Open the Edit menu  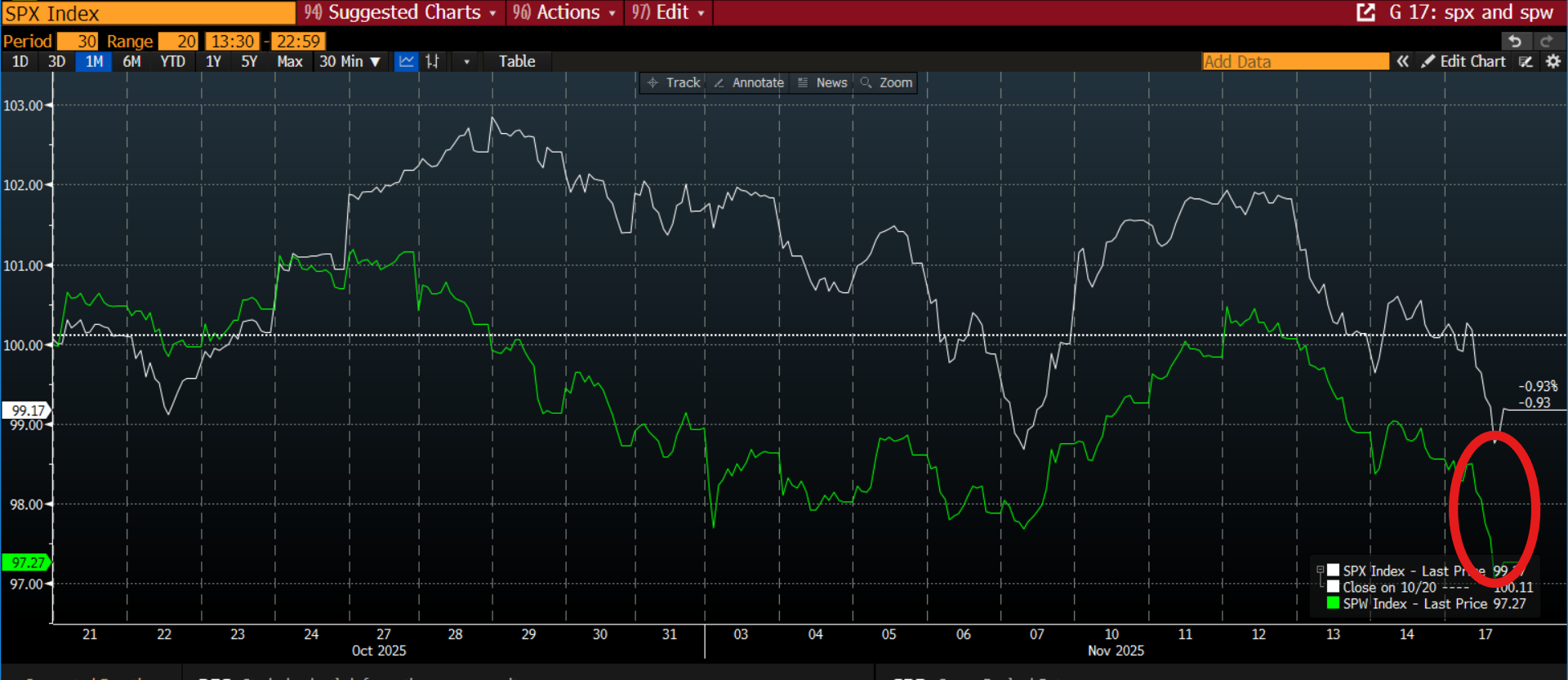pos(668,12)
